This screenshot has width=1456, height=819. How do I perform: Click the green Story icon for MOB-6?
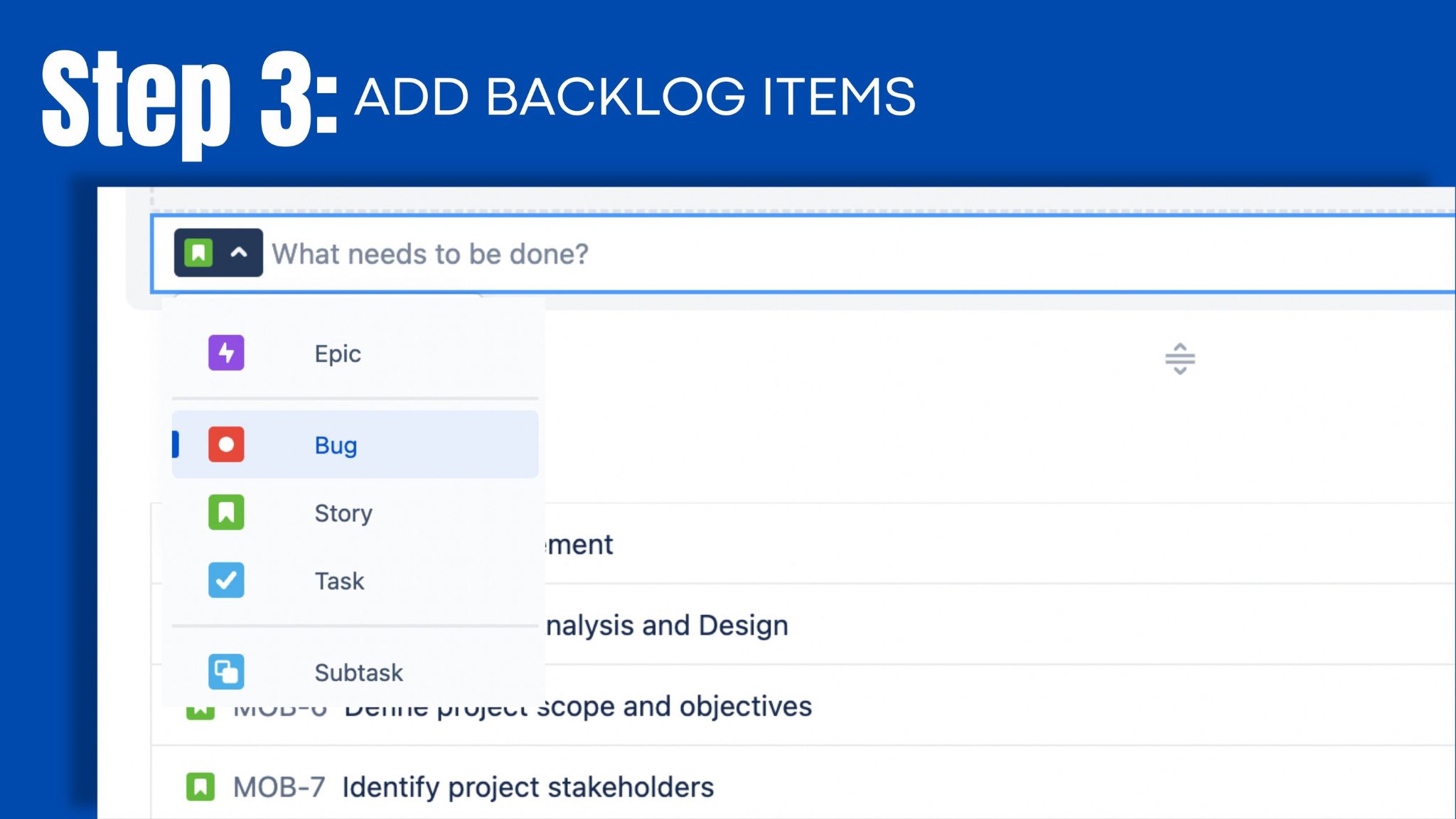[200, 707]
